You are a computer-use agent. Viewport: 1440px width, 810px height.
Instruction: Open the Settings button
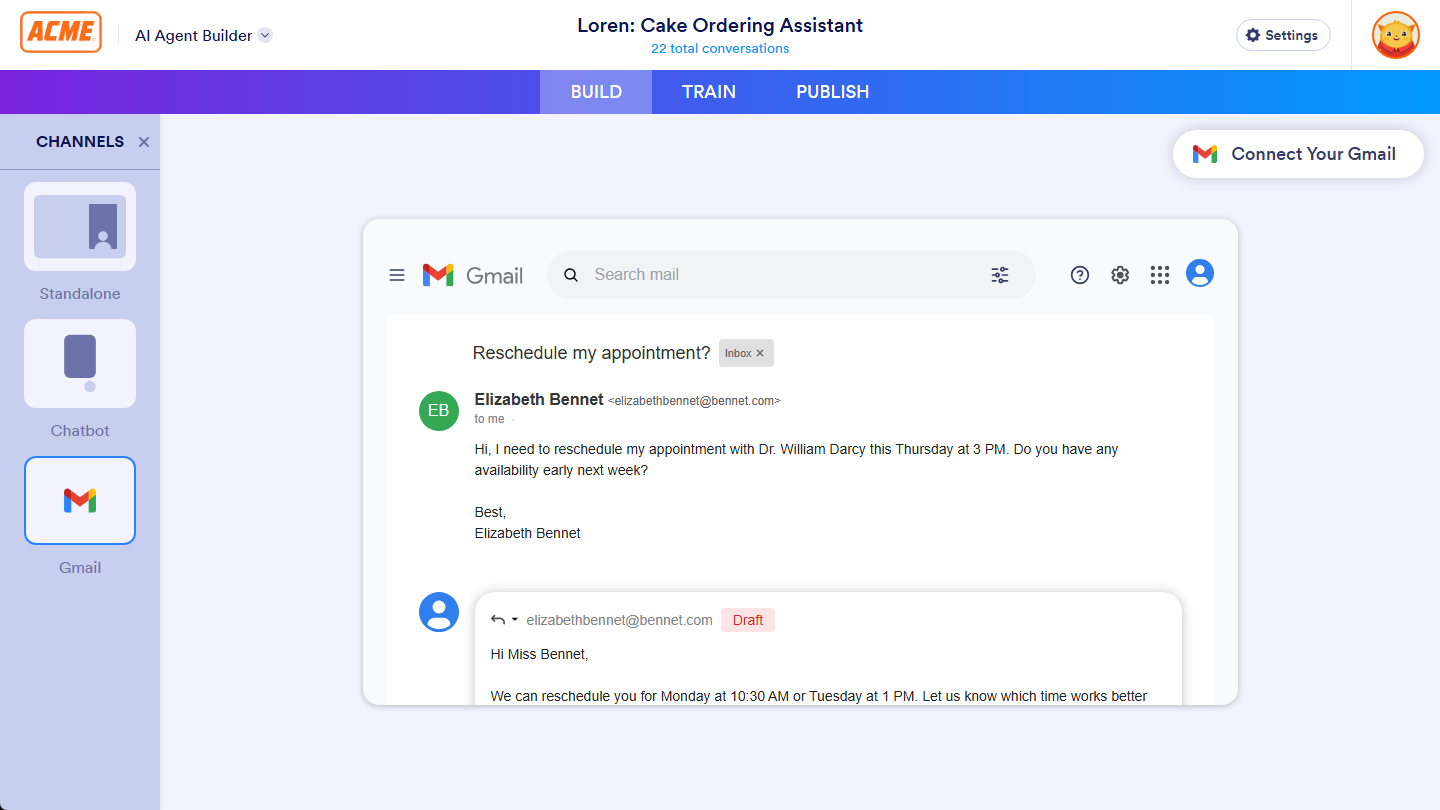click(1282, 35)
